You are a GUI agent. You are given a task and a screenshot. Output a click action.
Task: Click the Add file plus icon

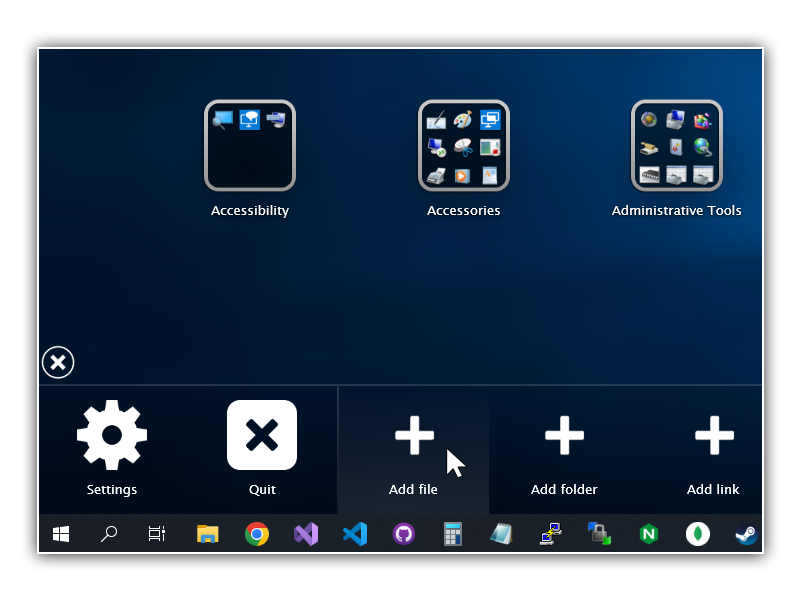click(414, 435)
